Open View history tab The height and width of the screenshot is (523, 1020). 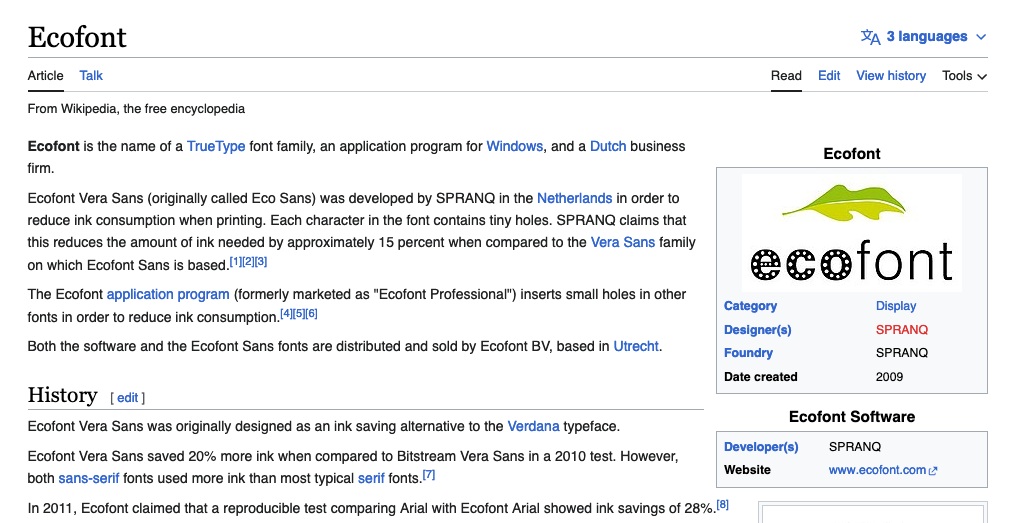891,76
